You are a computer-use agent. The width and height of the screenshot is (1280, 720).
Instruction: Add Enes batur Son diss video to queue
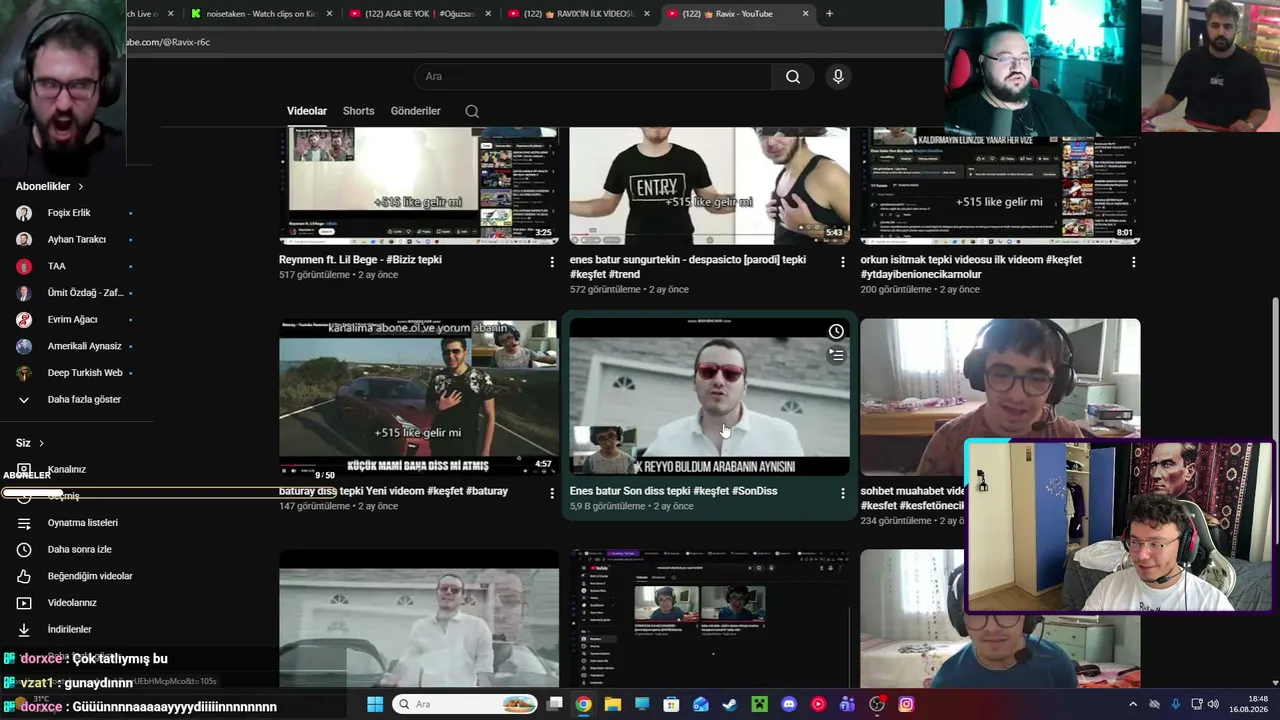coord(836,354)
